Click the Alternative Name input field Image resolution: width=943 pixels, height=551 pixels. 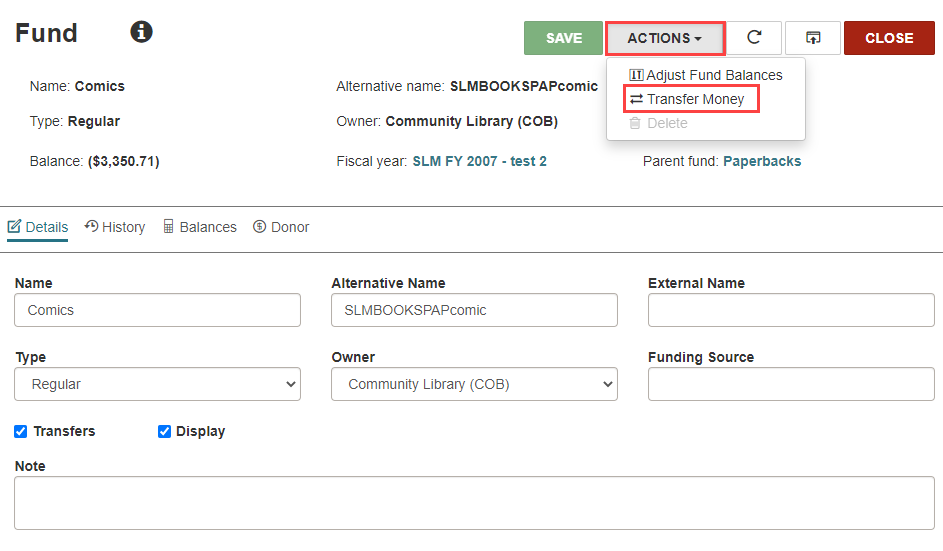point(475,310)
